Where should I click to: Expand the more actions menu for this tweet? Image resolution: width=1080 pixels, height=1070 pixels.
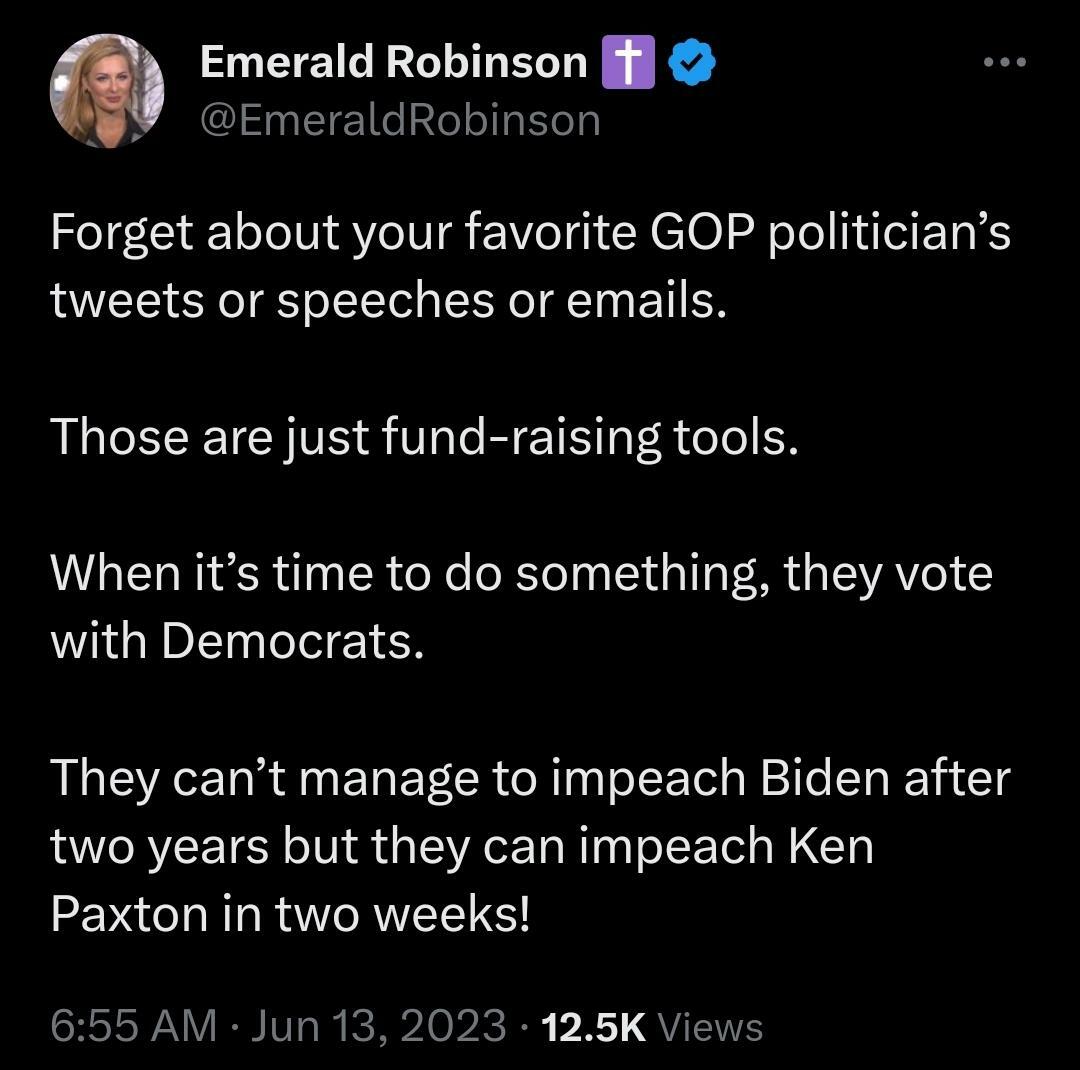coord(1003,60)
